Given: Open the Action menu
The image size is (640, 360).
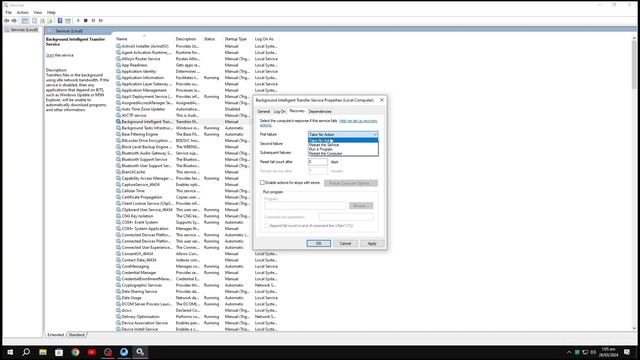Looking at the screenshot, I should click(22, 13).
